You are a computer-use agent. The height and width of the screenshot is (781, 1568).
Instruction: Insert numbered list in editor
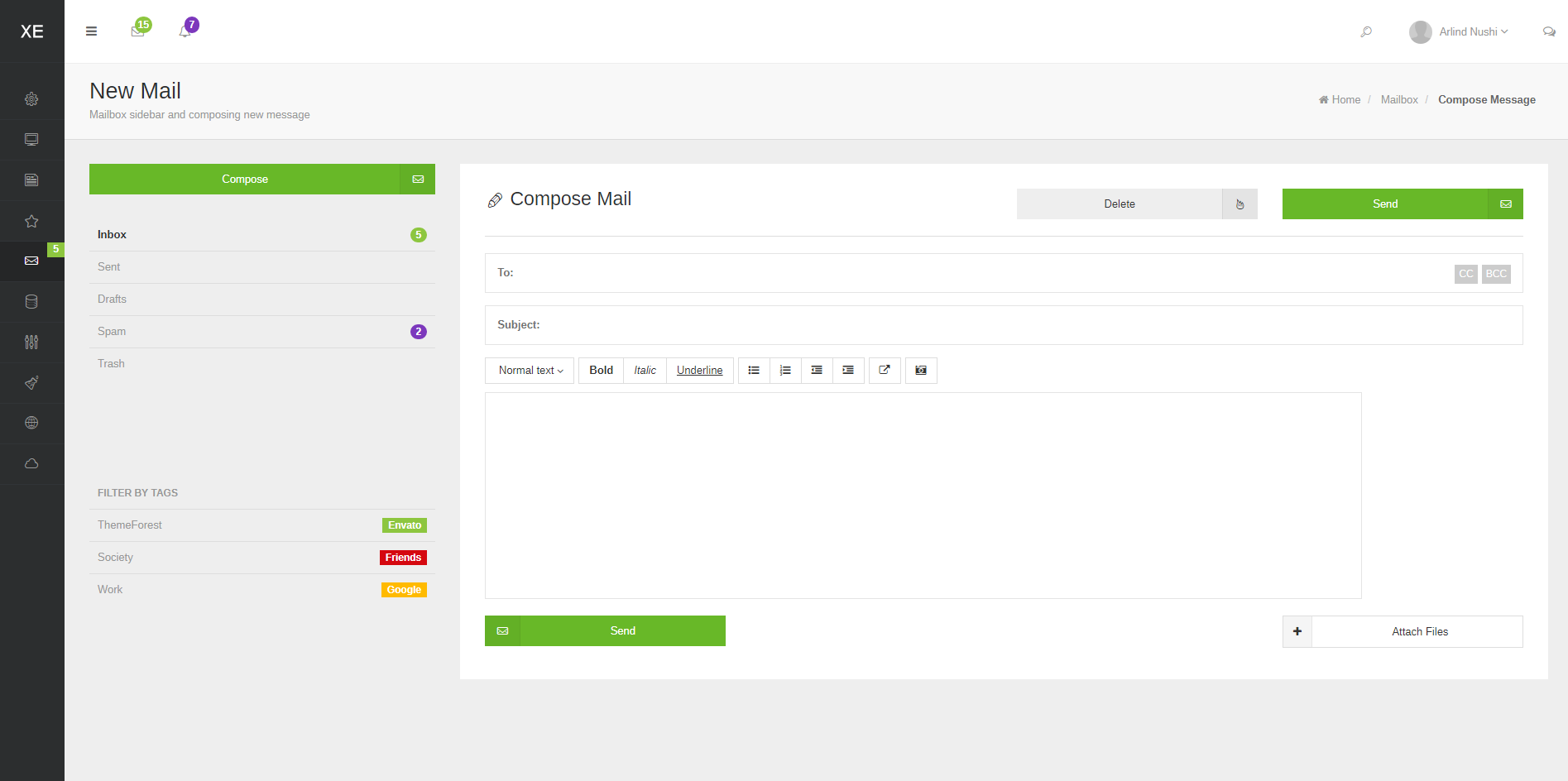(x=785, y=371)
